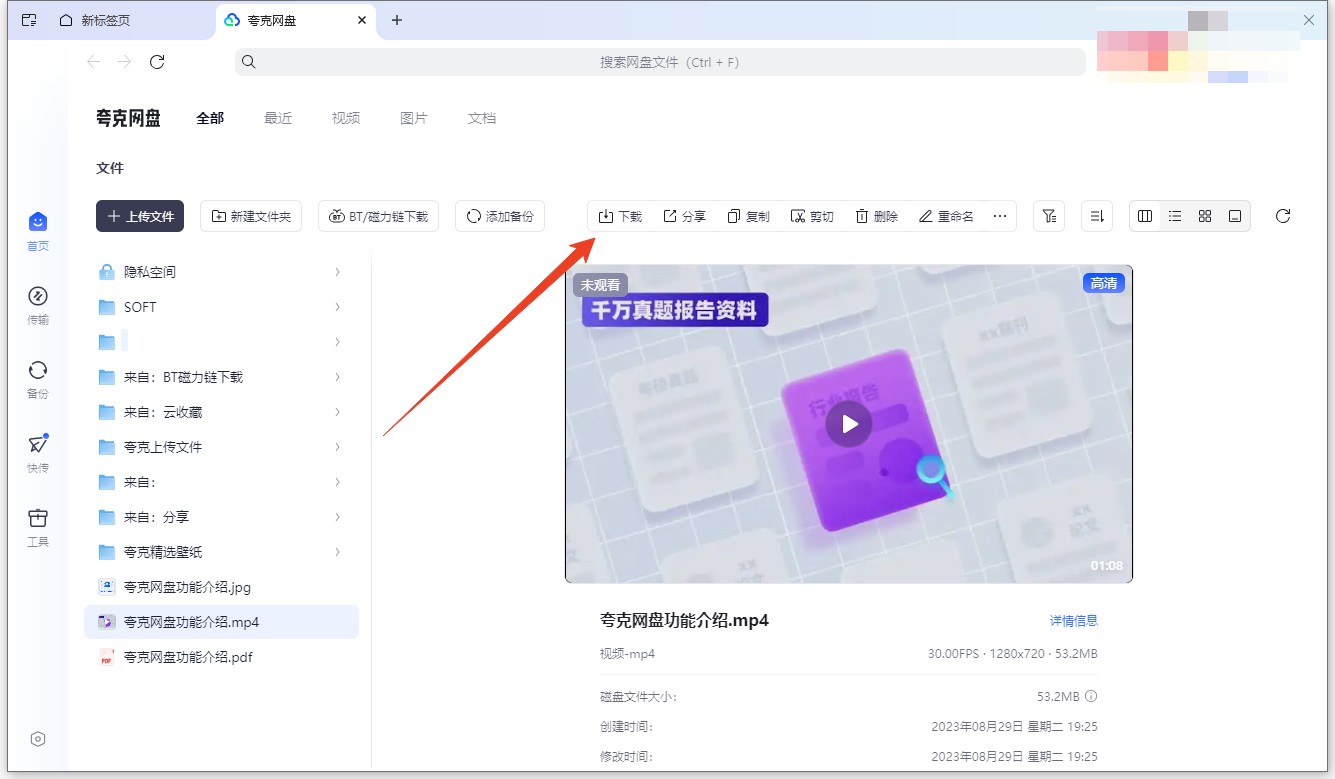Click the 下载 download toolbar icon

click(x=619, y=215)
